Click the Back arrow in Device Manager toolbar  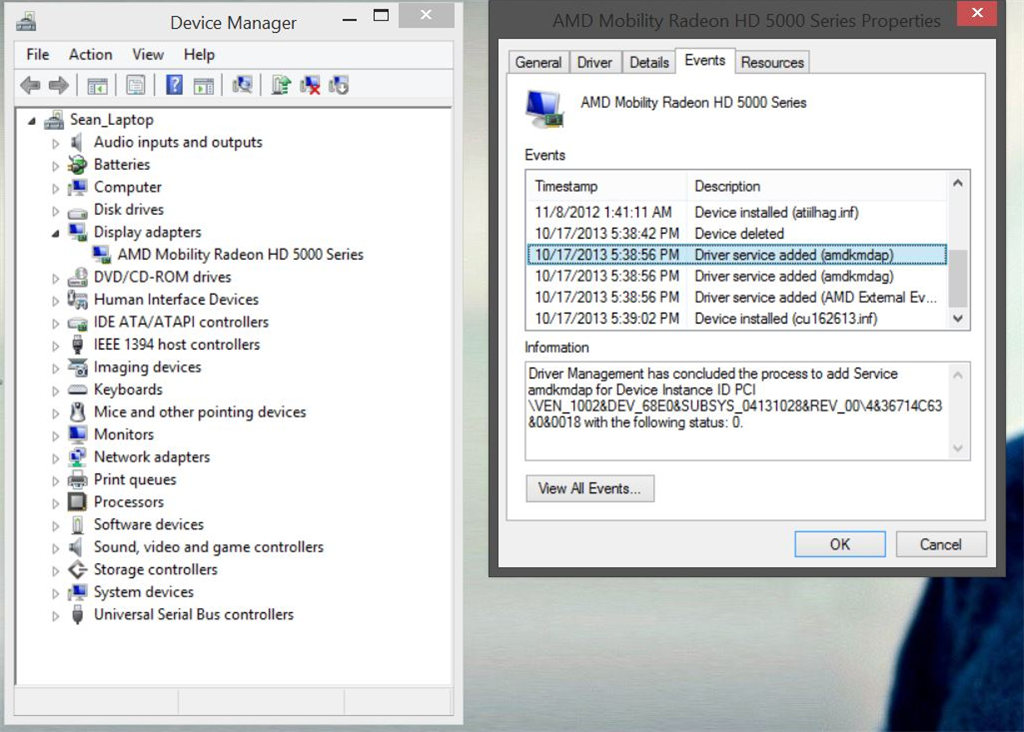[30, 85]
